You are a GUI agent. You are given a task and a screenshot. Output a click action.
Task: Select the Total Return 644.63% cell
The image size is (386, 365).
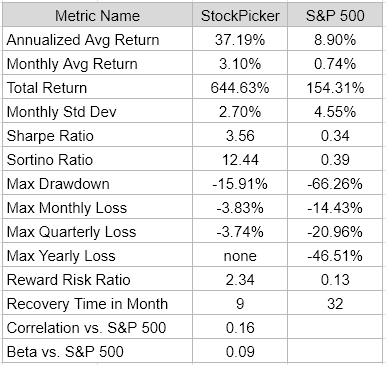tap(240, 87)
